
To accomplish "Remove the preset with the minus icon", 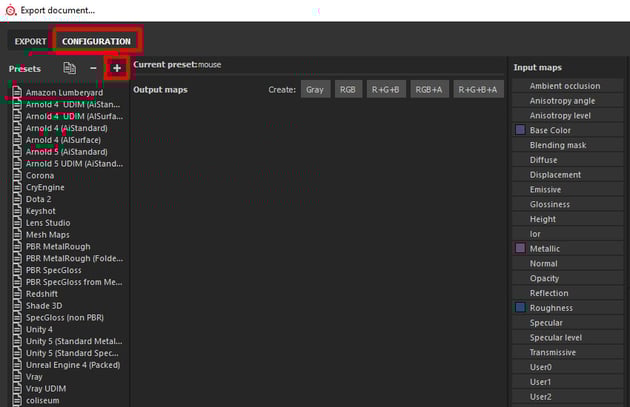I will (x=93, y=68).
